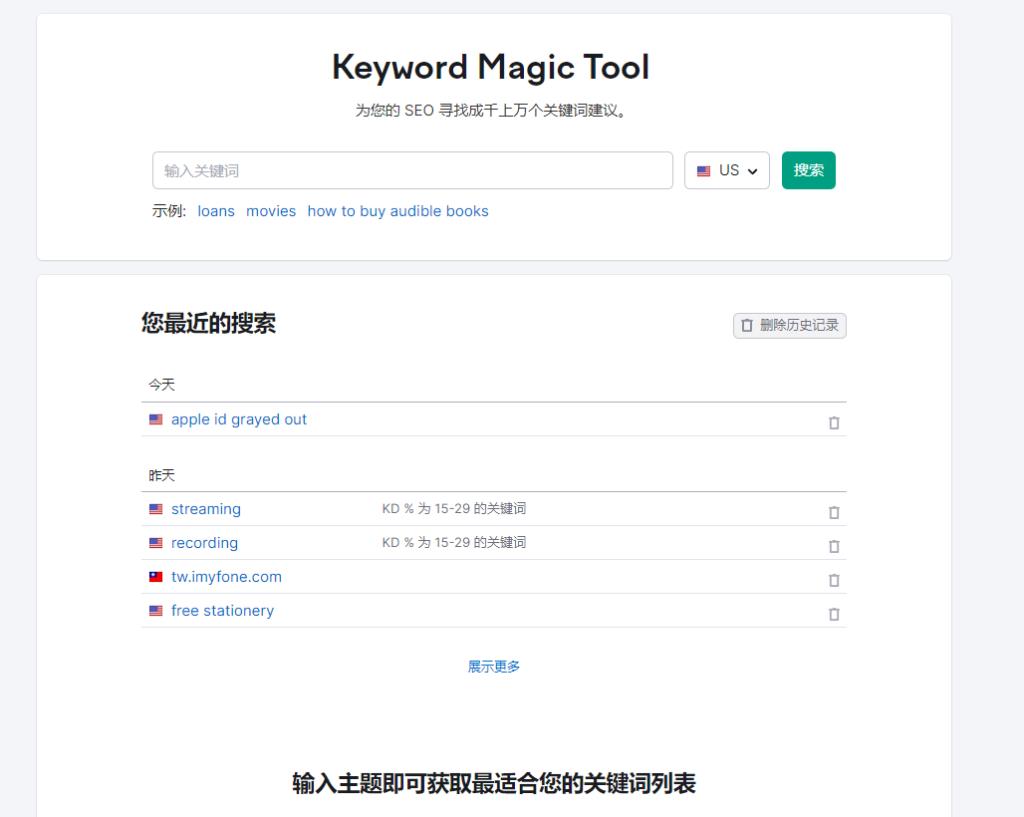Open the recent search 'free stationery'
This screenshot has width=1024, height=817.
point(223,611)
